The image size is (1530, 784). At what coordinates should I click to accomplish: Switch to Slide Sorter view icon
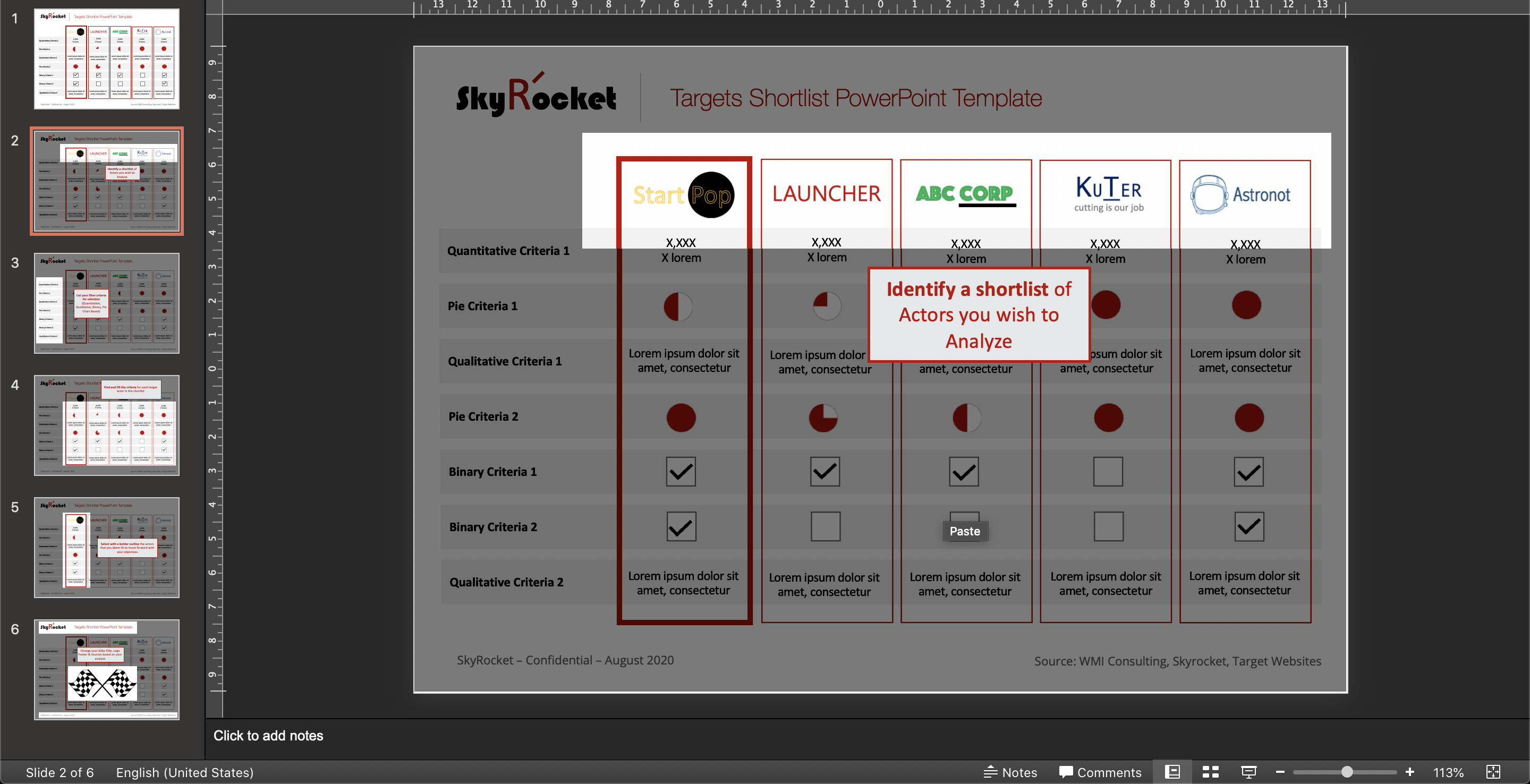pyautogui.click(x=1211, y=772)
